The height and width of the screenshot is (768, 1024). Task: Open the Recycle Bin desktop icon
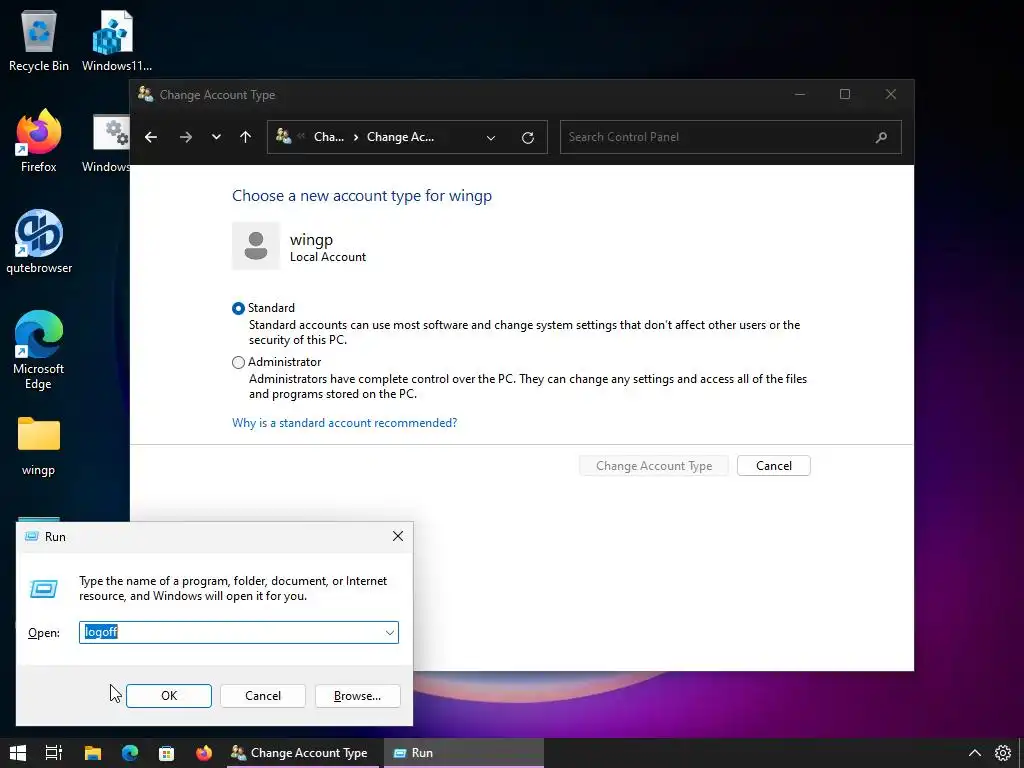tap(39, 40)
